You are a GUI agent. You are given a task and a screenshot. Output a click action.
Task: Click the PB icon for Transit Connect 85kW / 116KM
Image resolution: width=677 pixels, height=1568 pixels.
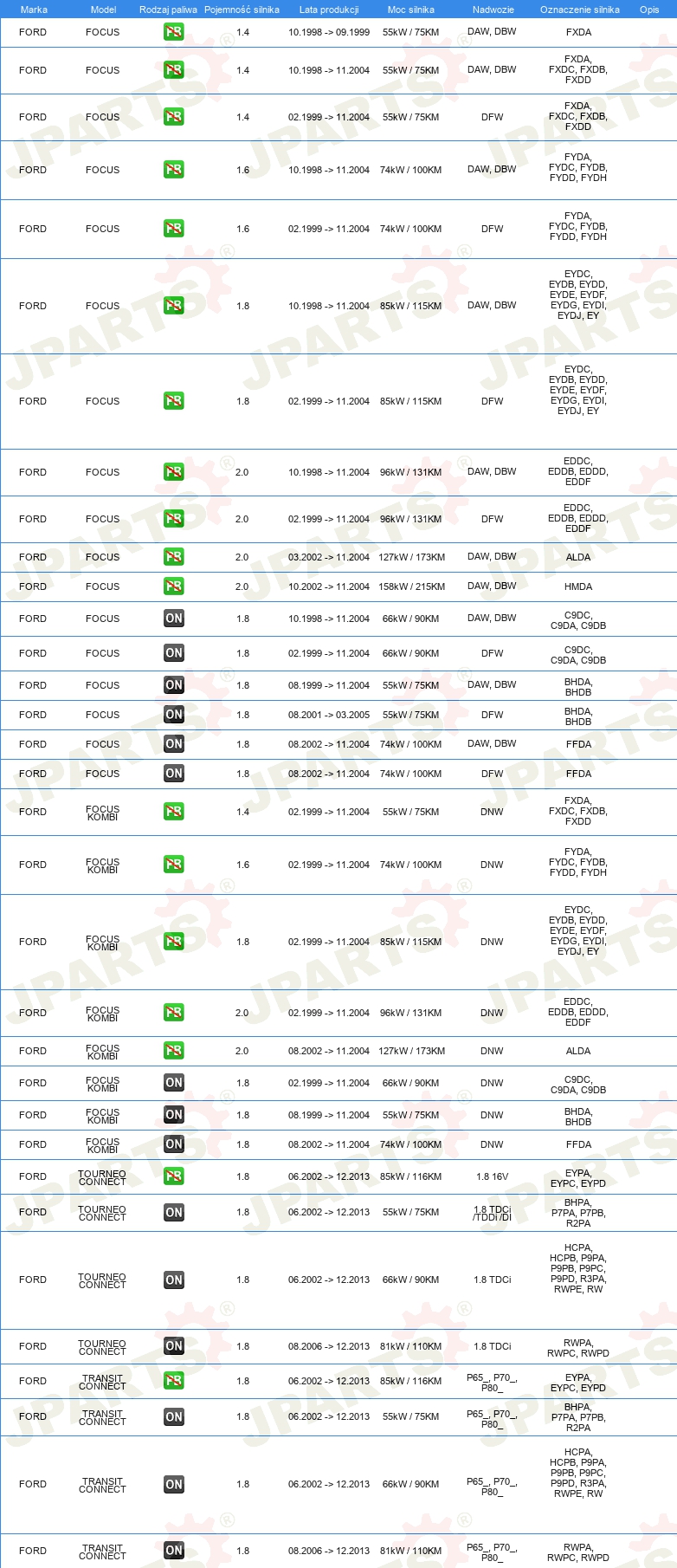coord(174,1381)
